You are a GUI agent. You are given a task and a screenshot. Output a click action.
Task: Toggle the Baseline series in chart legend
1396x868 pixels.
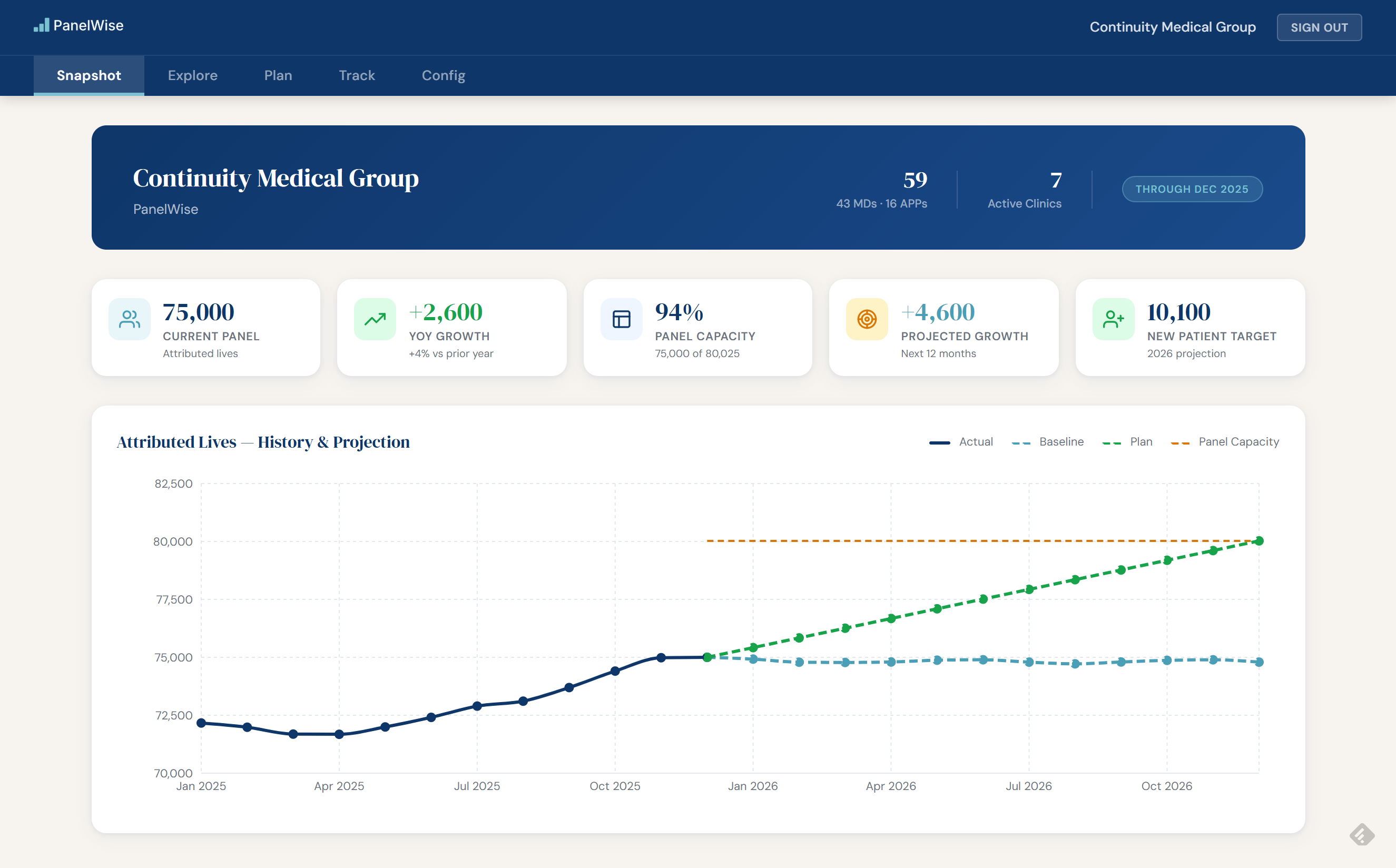pos(1048,442)
